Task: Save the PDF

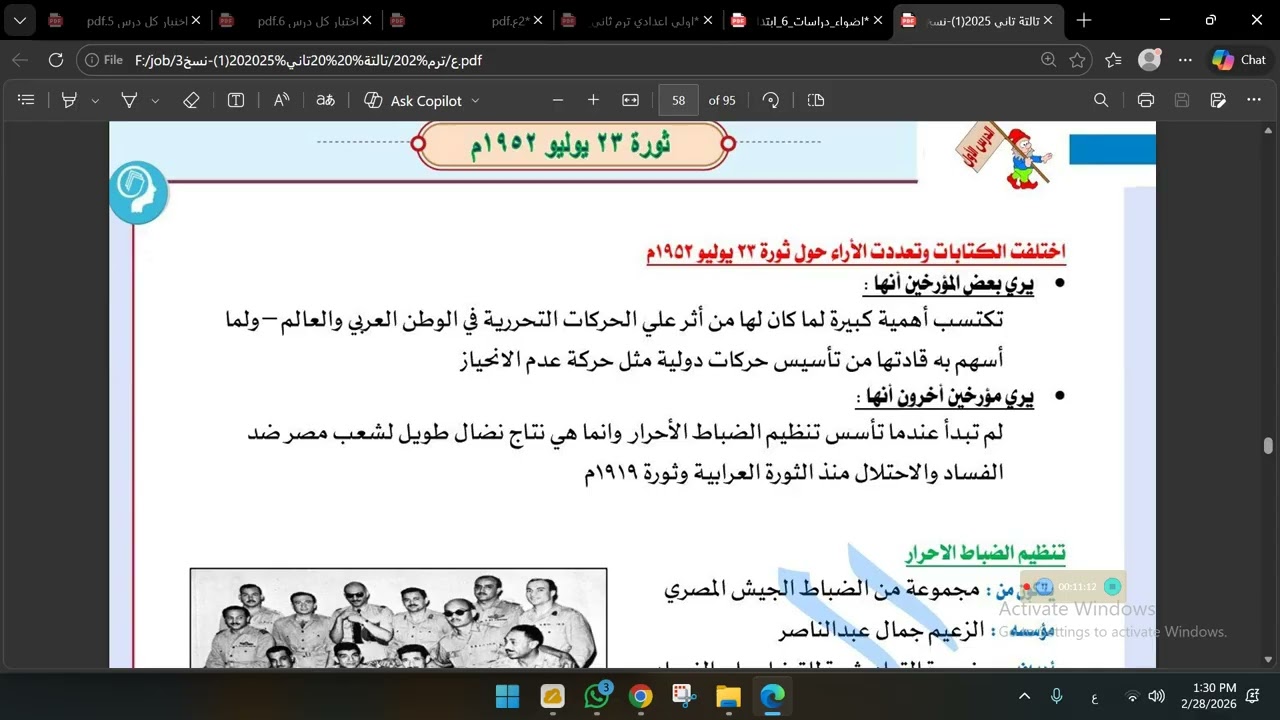Action: pyautogui.click(x=1182, y=100)
